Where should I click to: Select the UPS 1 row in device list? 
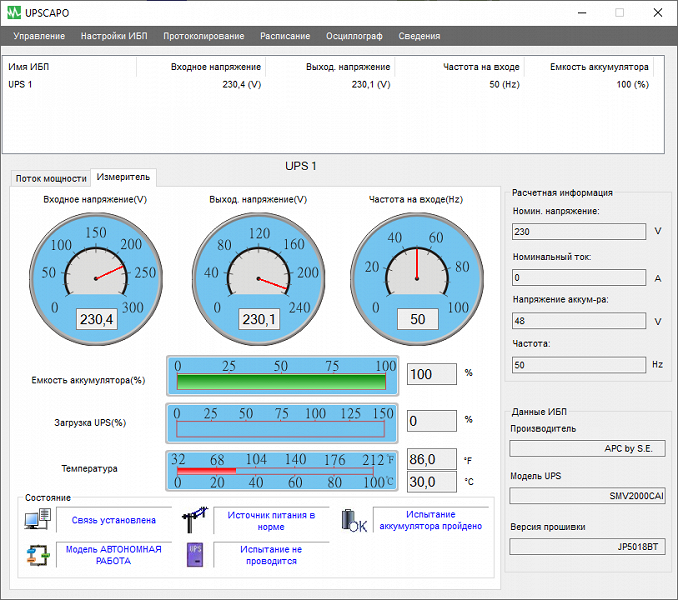[21, 85]
